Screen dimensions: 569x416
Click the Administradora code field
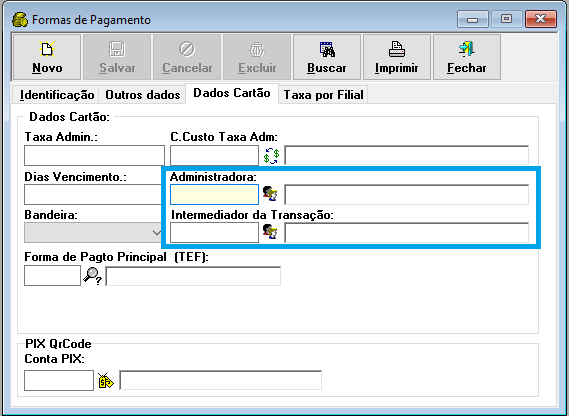(x=214, y=194)
